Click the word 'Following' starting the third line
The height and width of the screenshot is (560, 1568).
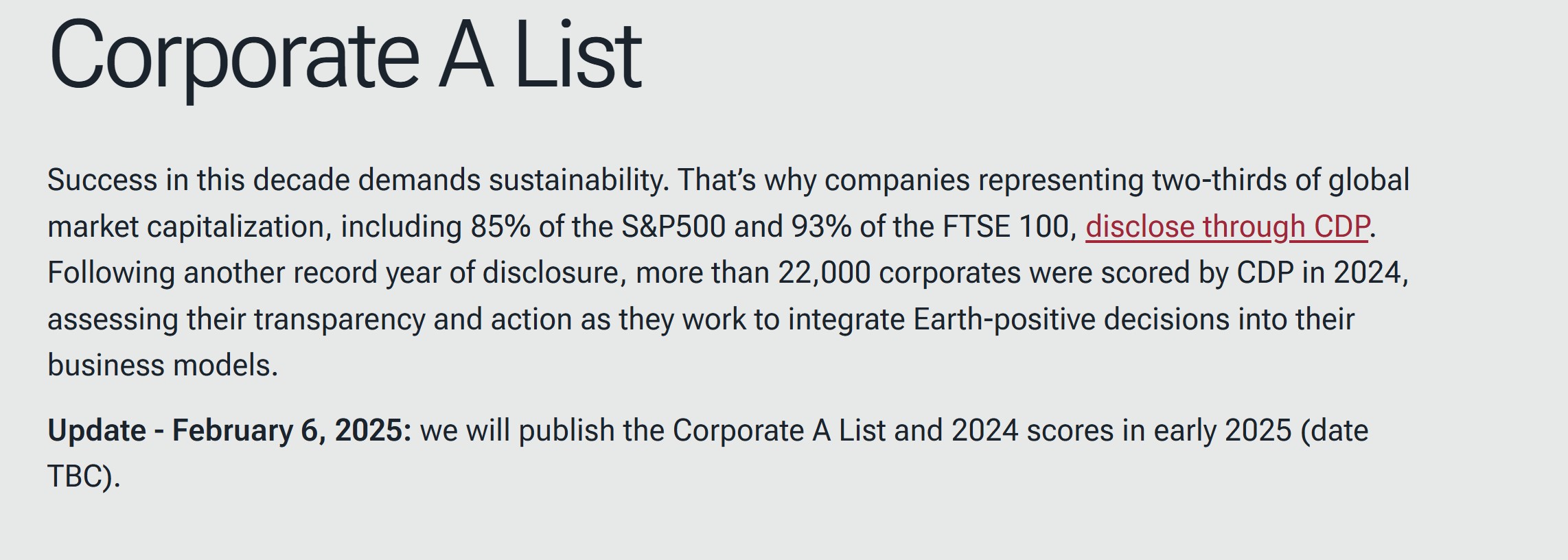click(111, 272)
